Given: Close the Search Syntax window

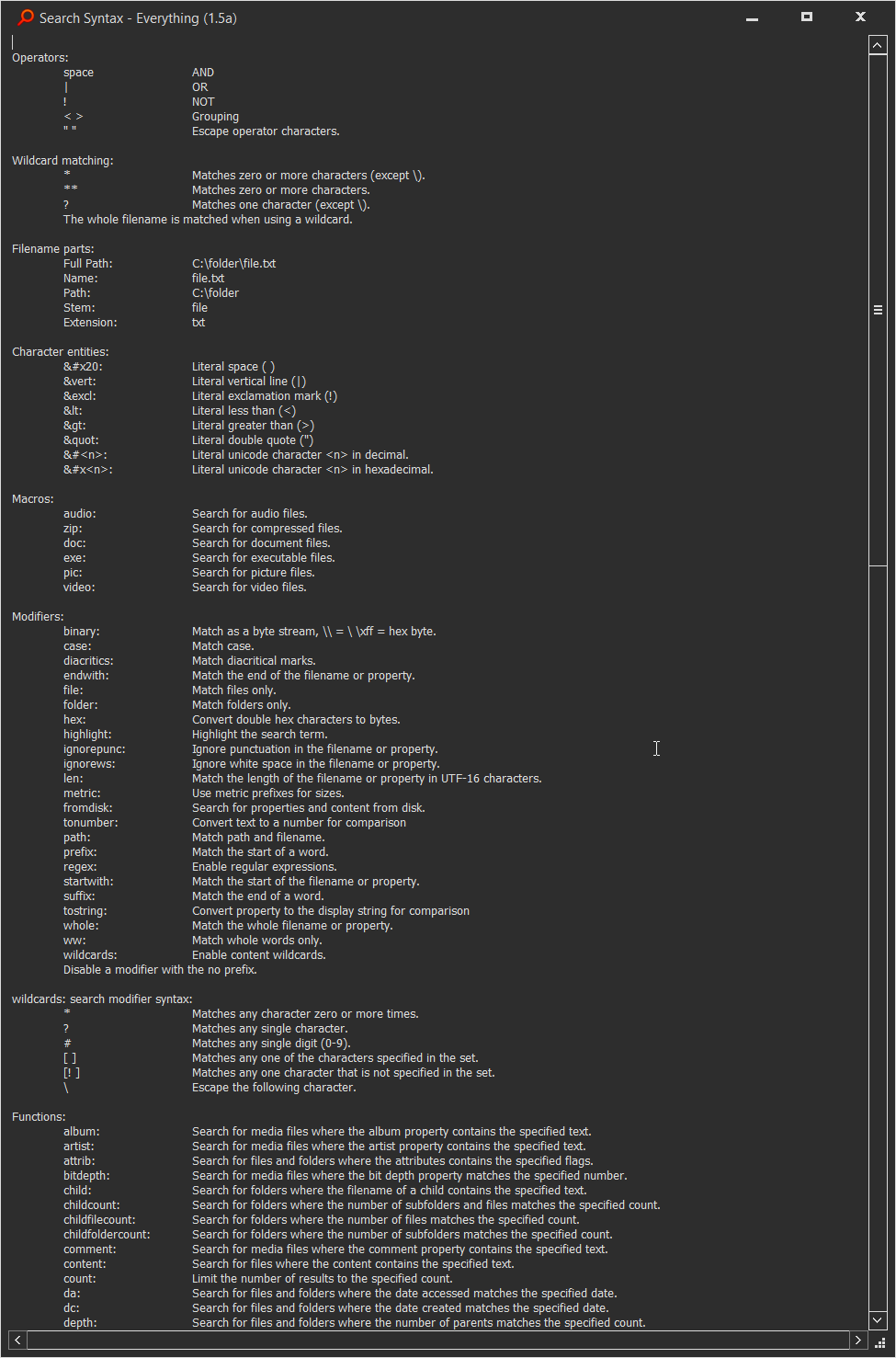Looking at the screenshot, I should click(x=860, y=17).
